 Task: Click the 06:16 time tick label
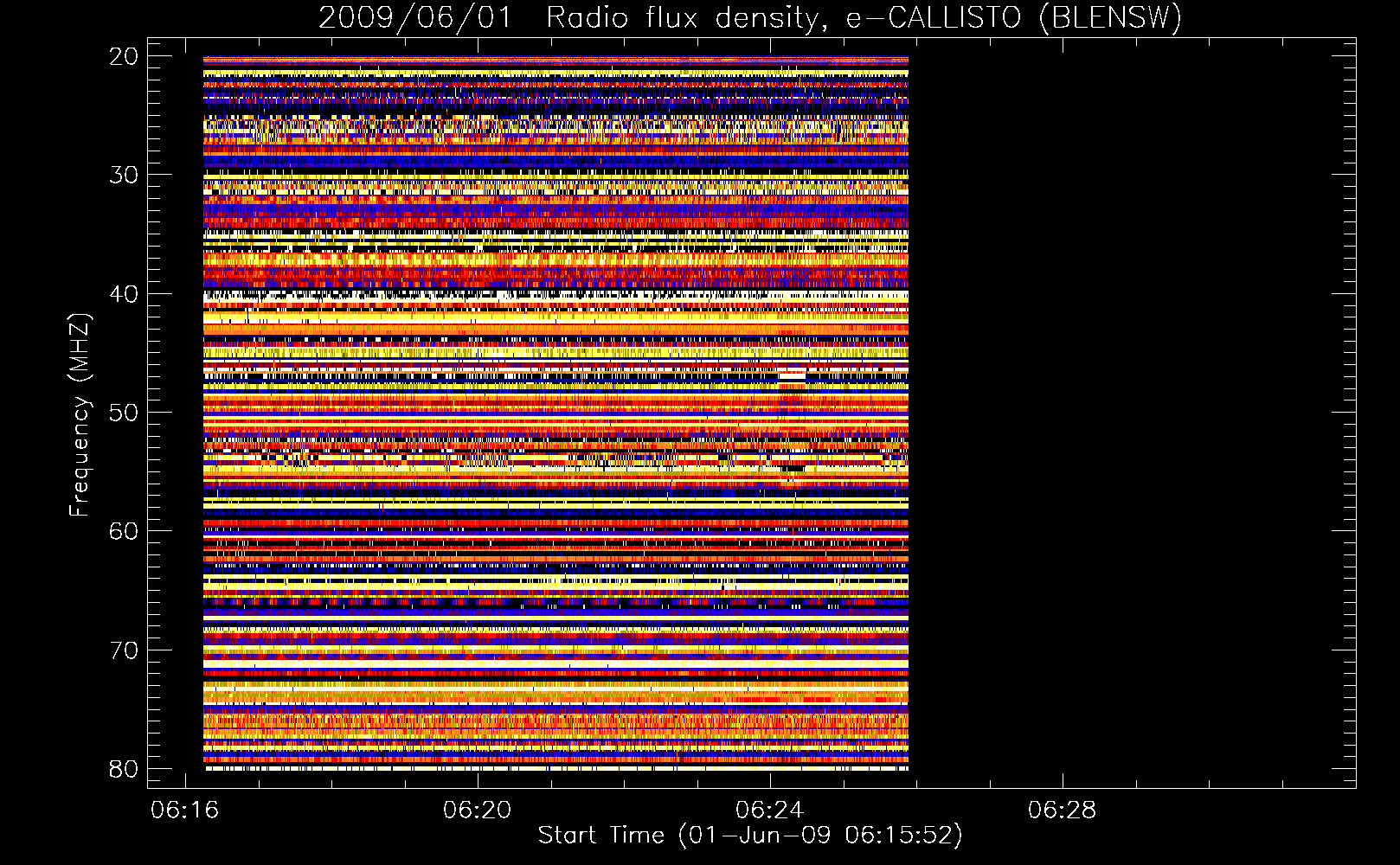tap(184, 811)
